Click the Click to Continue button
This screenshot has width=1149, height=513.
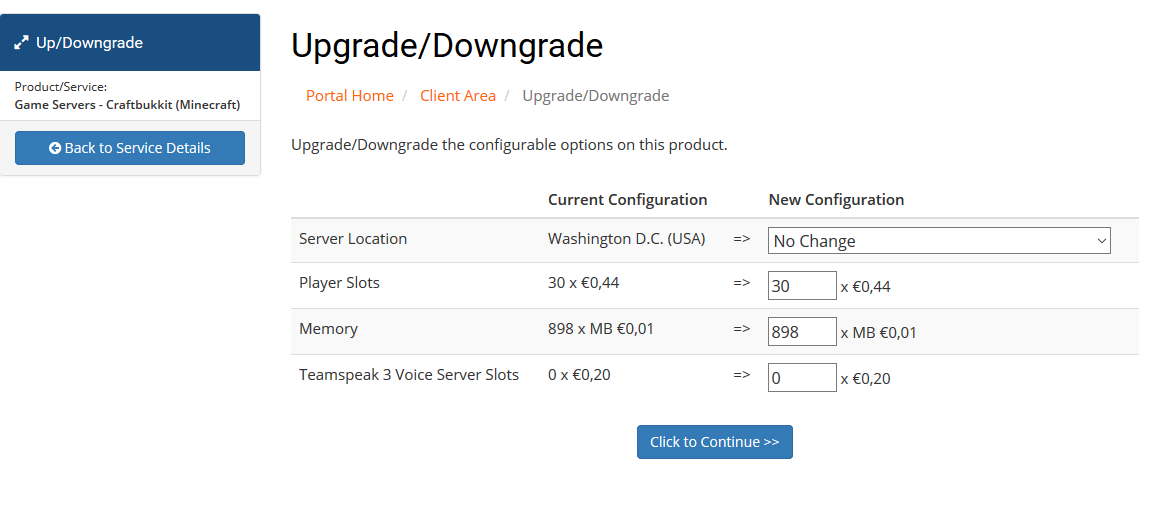click(714, 442)
